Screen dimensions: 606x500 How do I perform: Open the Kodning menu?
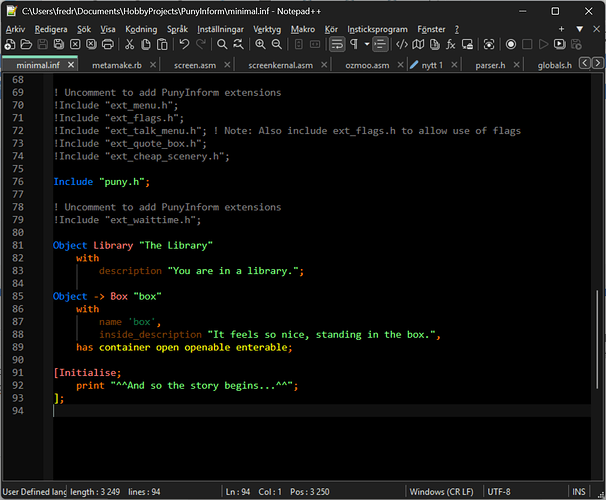tap(141, 29)
